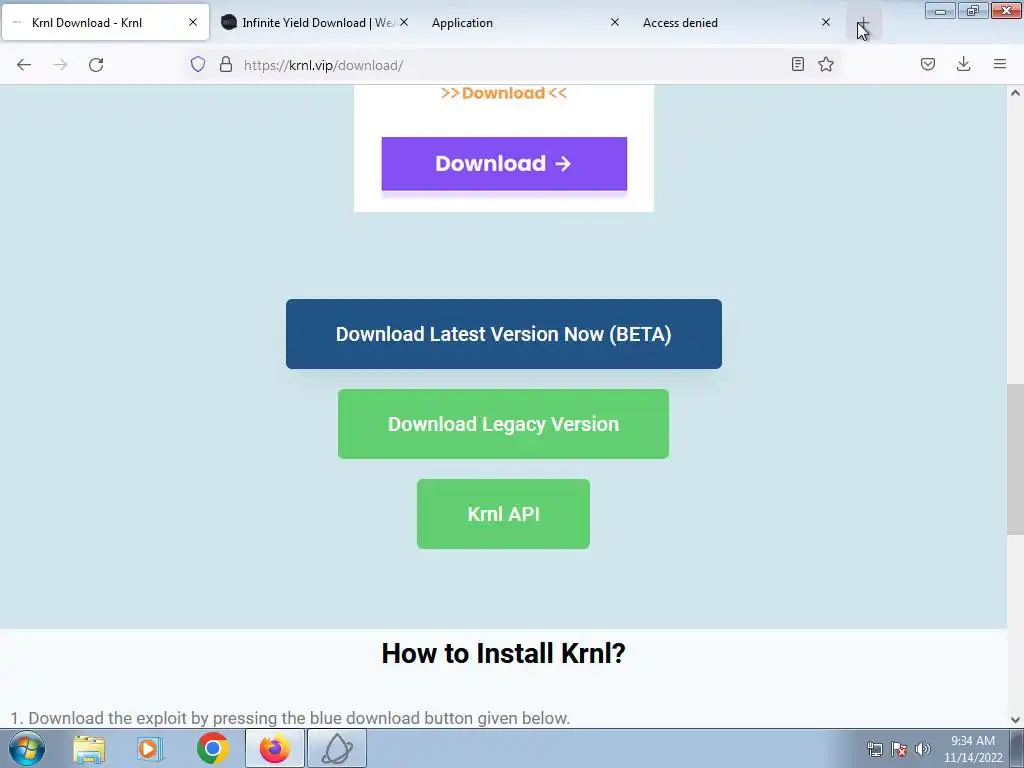Toggle reader view icon
The height and width of the screenshot is (768, 1024).
point(797,64)
